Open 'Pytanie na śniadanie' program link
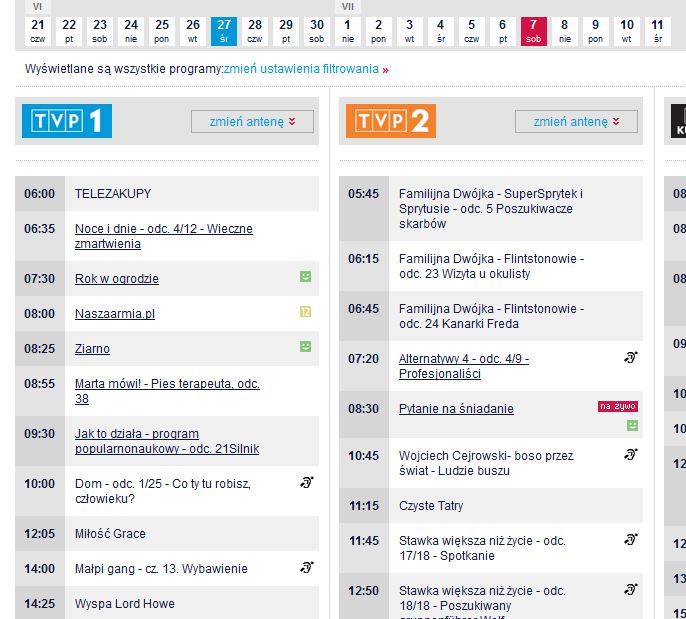The width and height of the screenshot is (686, 619). pyautogui.click(x=456, y=408)
